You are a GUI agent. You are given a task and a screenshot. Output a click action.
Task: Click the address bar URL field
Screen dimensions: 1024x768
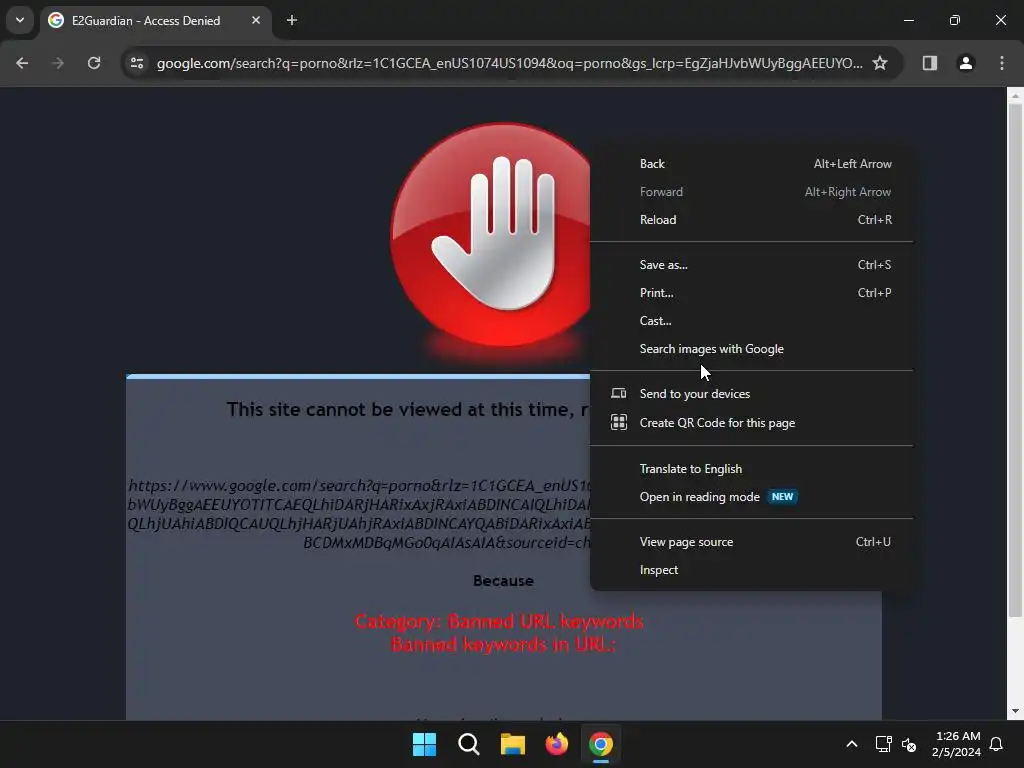pos(509,63)
